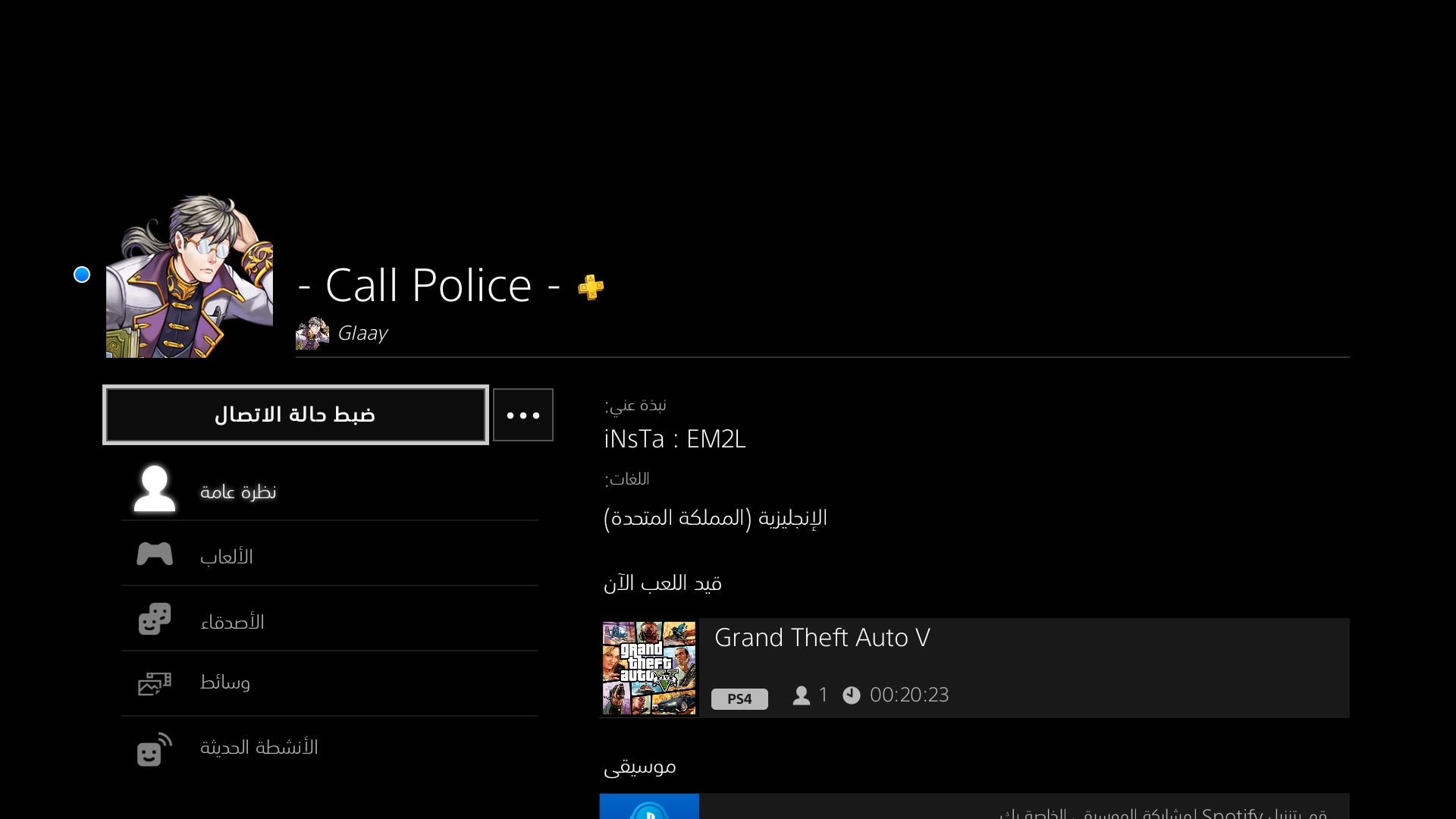Screen dimensions: 1456x819
Task: Click the 00:20:23 play time value
Action: 909,695
